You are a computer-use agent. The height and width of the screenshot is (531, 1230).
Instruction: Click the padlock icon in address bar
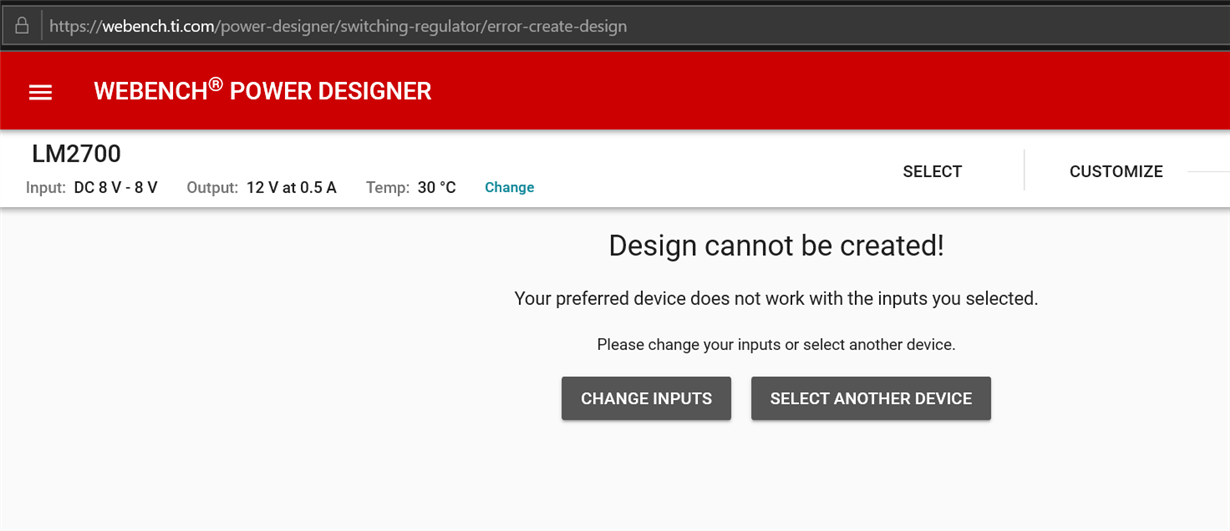[21, 25]
